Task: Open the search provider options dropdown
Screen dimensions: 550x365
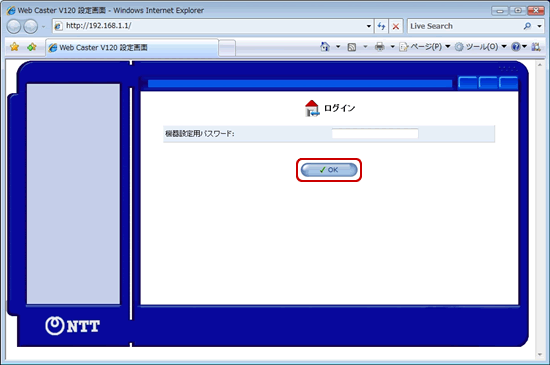Action: (x=539, y=26)
